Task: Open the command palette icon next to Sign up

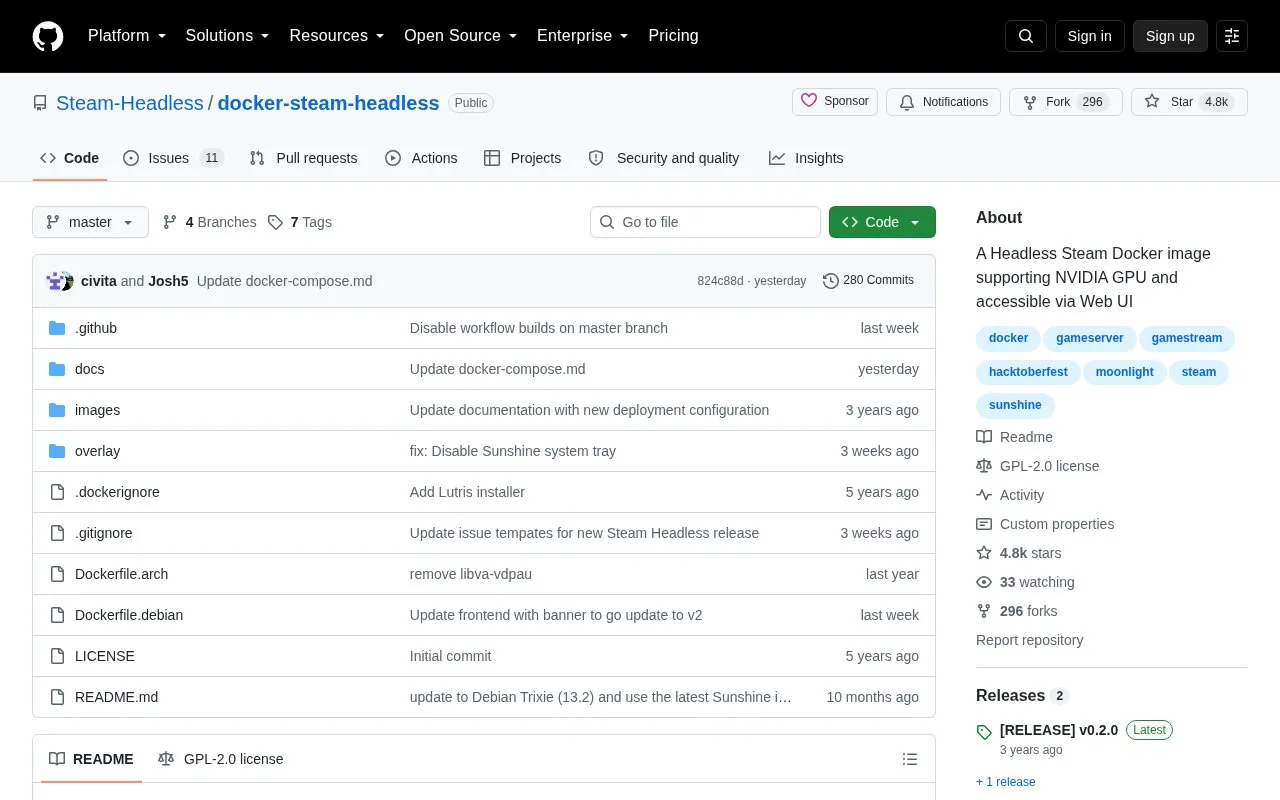Action: click(x=1232, y=36)
